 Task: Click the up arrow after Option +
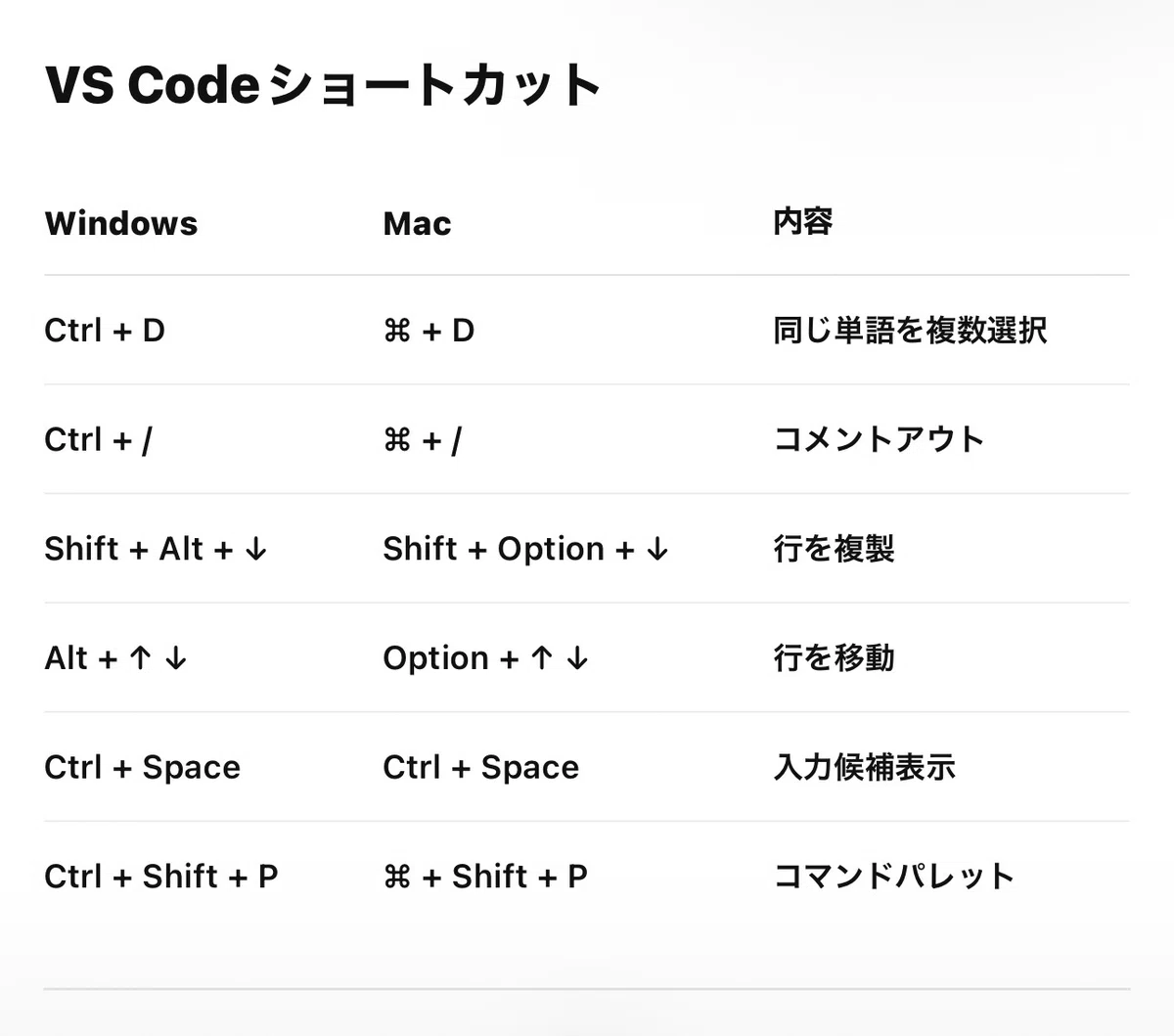click(x=542, y=658)
